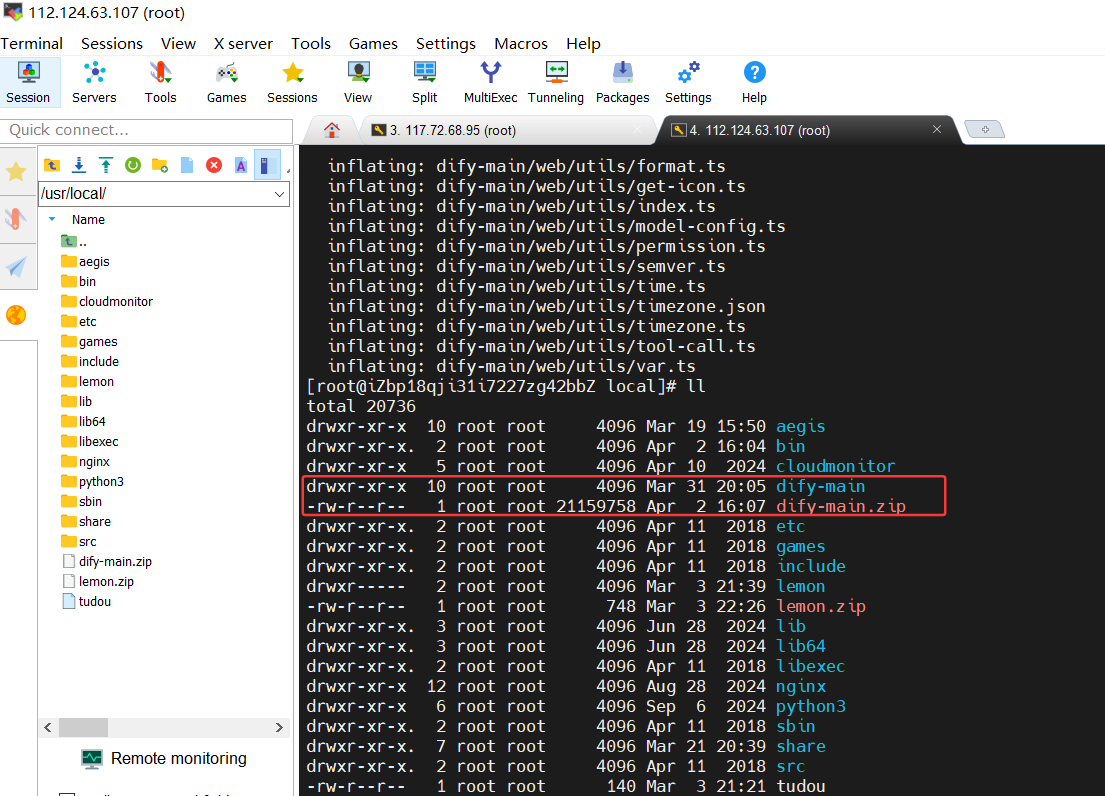Open the Sessions star sidebar tab
Screen dimensions: 1105x796
[x=16, y=171]
